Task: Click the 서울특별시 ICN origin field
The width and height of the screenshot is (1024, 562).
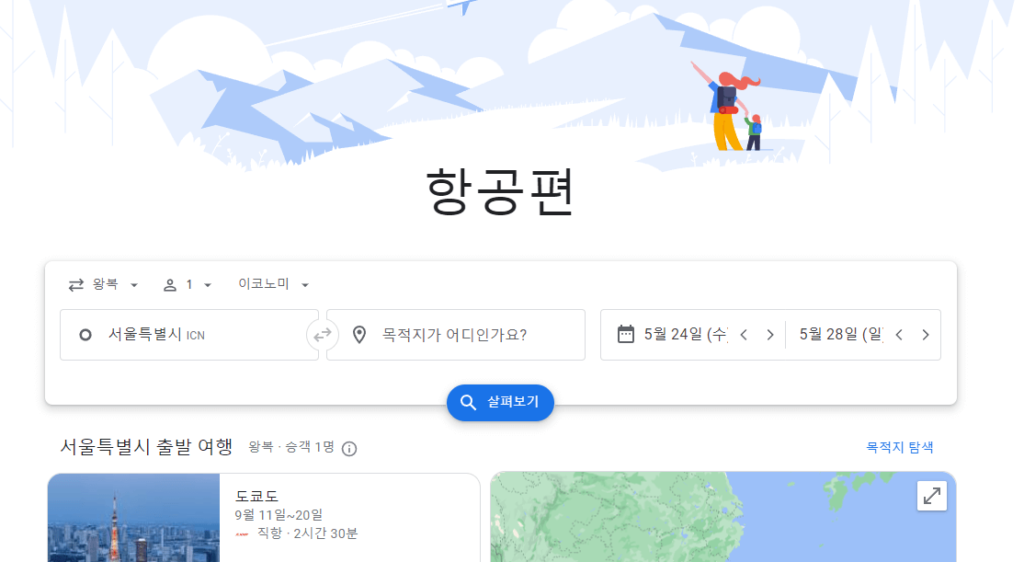Action: [189, 335]
